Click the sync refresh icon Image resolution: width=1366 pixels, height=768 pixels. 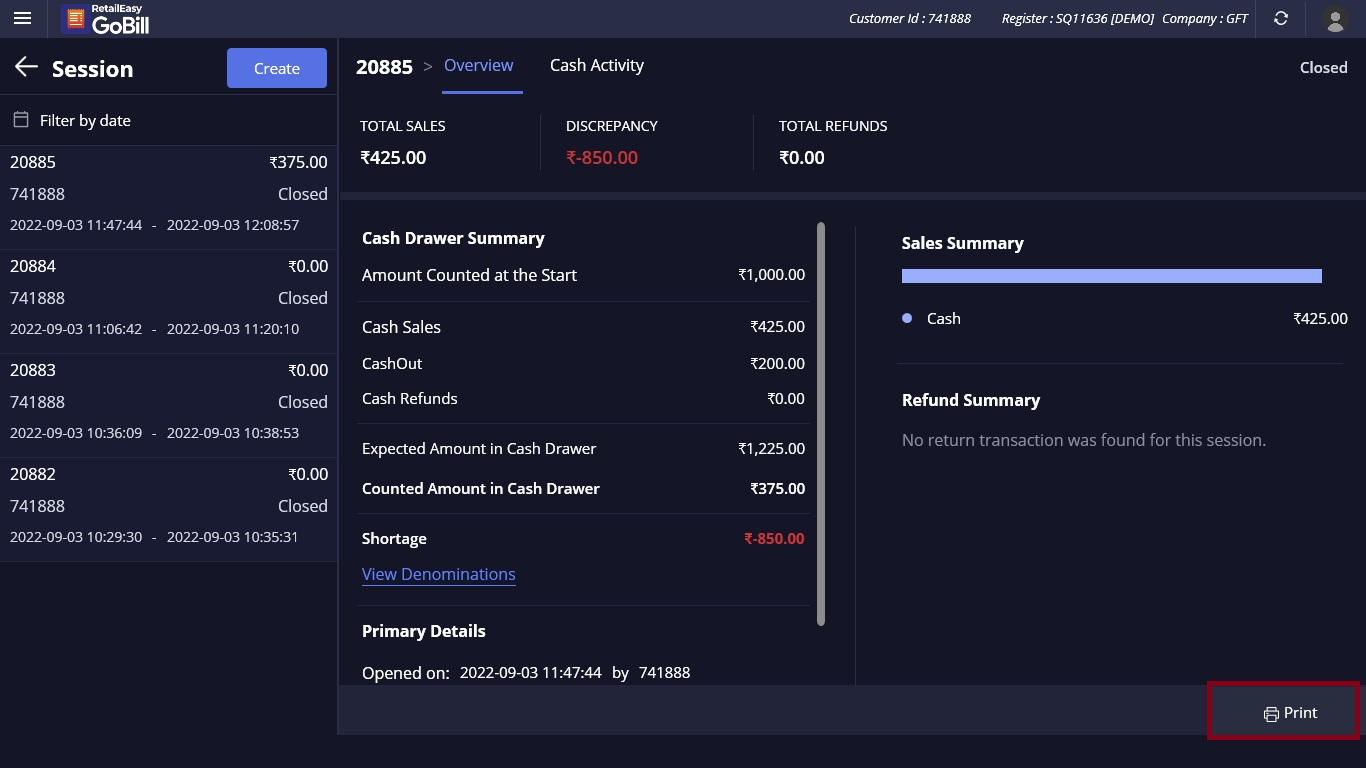tap(1281, 18)
